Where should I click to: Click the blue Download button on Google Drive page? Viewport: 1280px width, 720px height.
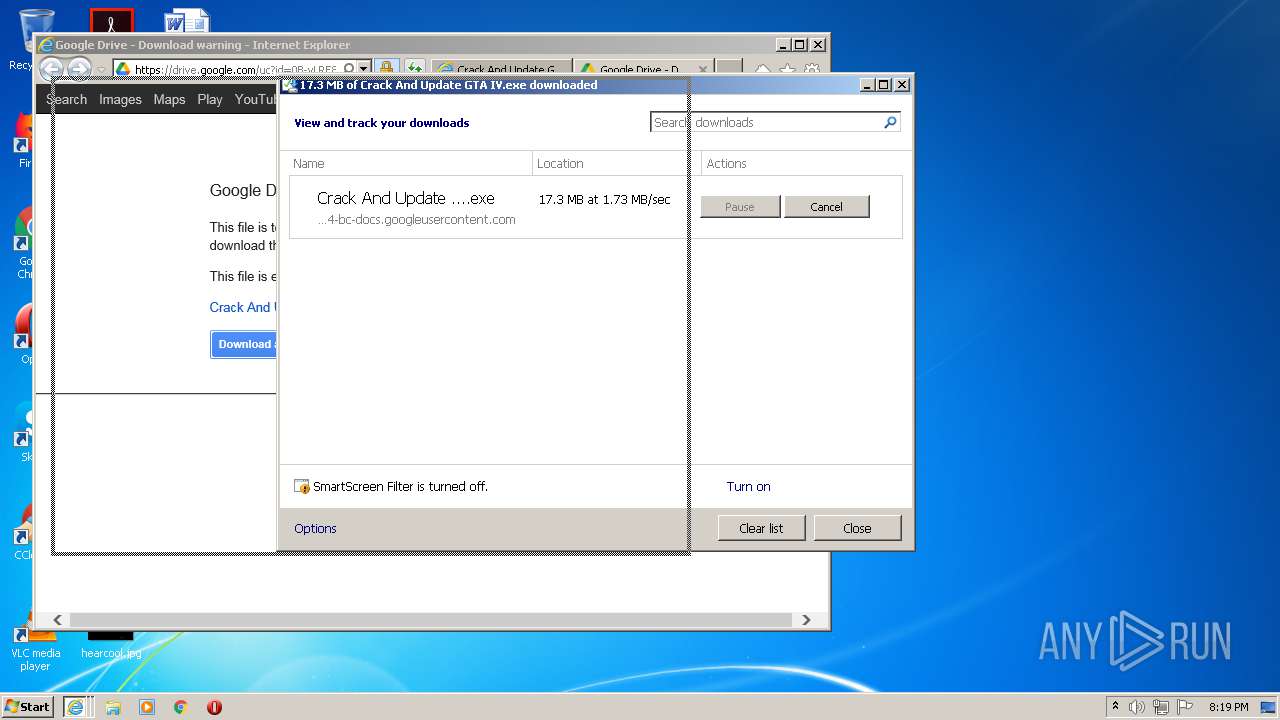[244, 344]
